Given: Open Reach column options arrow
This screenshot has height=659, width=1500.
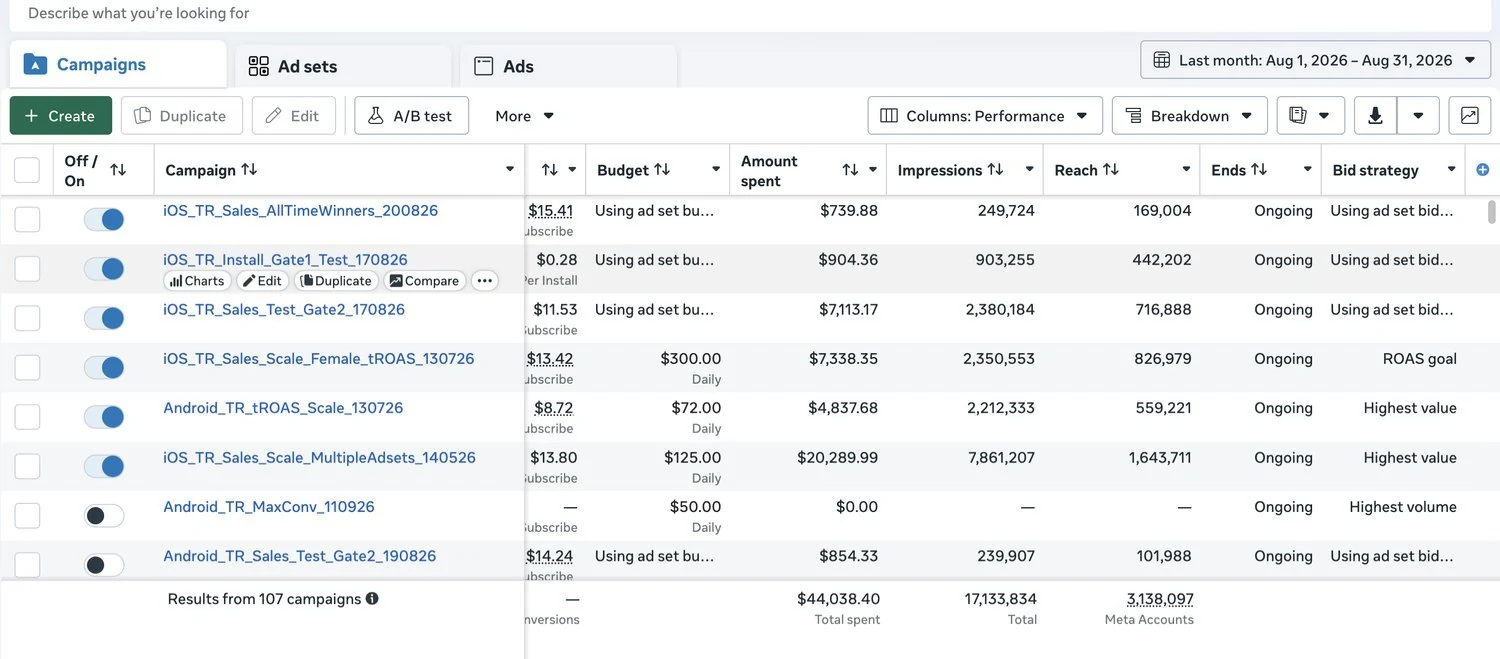Looking at the screenshot, I should pos(1186,170).
